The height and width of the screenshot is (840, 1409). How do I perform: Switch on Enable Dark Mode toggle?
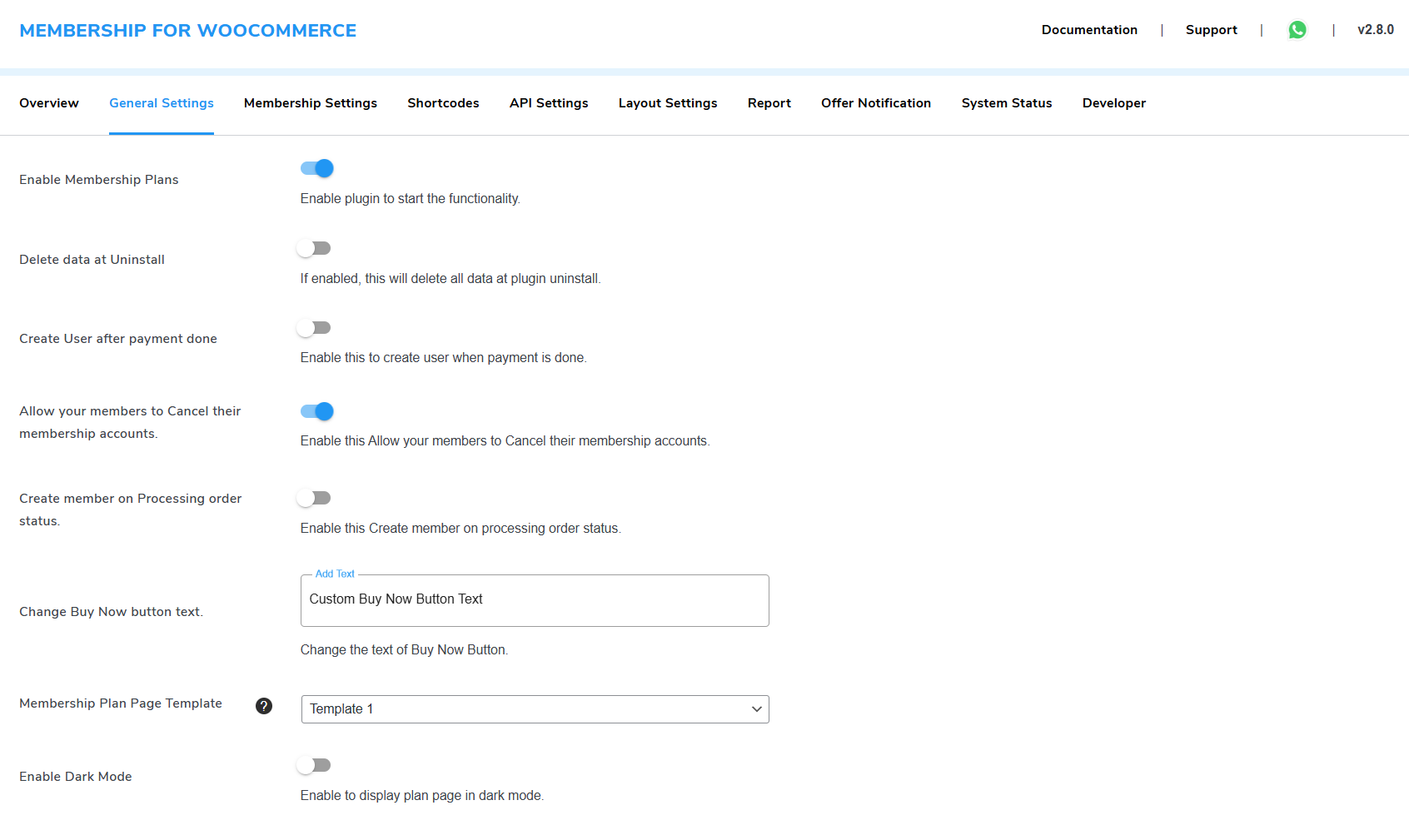[x=314, y=765]
